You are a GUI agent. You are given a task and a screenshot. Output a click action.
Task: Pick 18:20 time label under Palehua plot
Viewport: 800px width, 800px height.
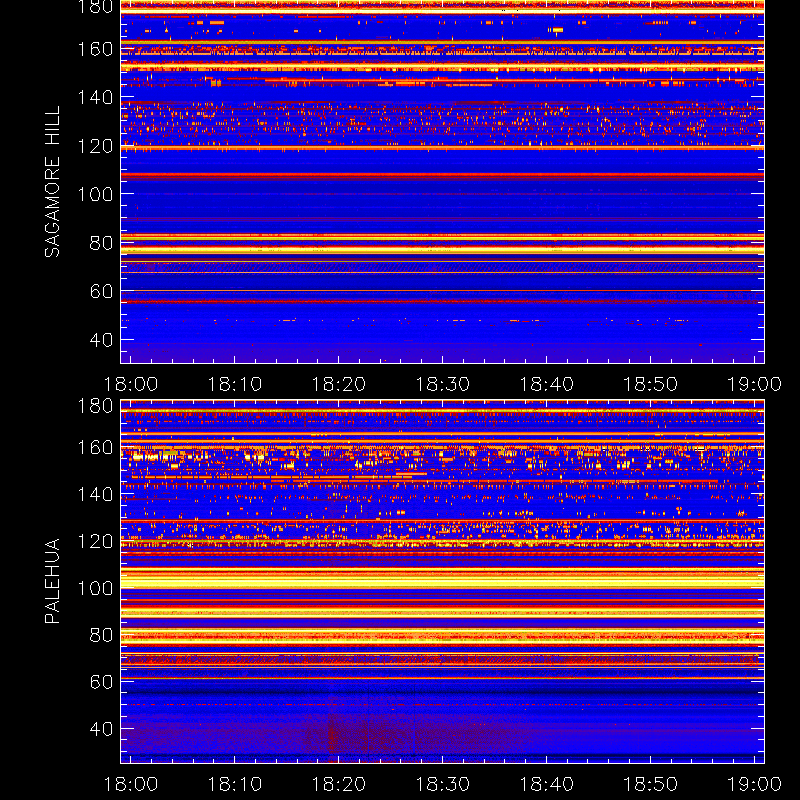pyautogui.click(x=339, y=784)
